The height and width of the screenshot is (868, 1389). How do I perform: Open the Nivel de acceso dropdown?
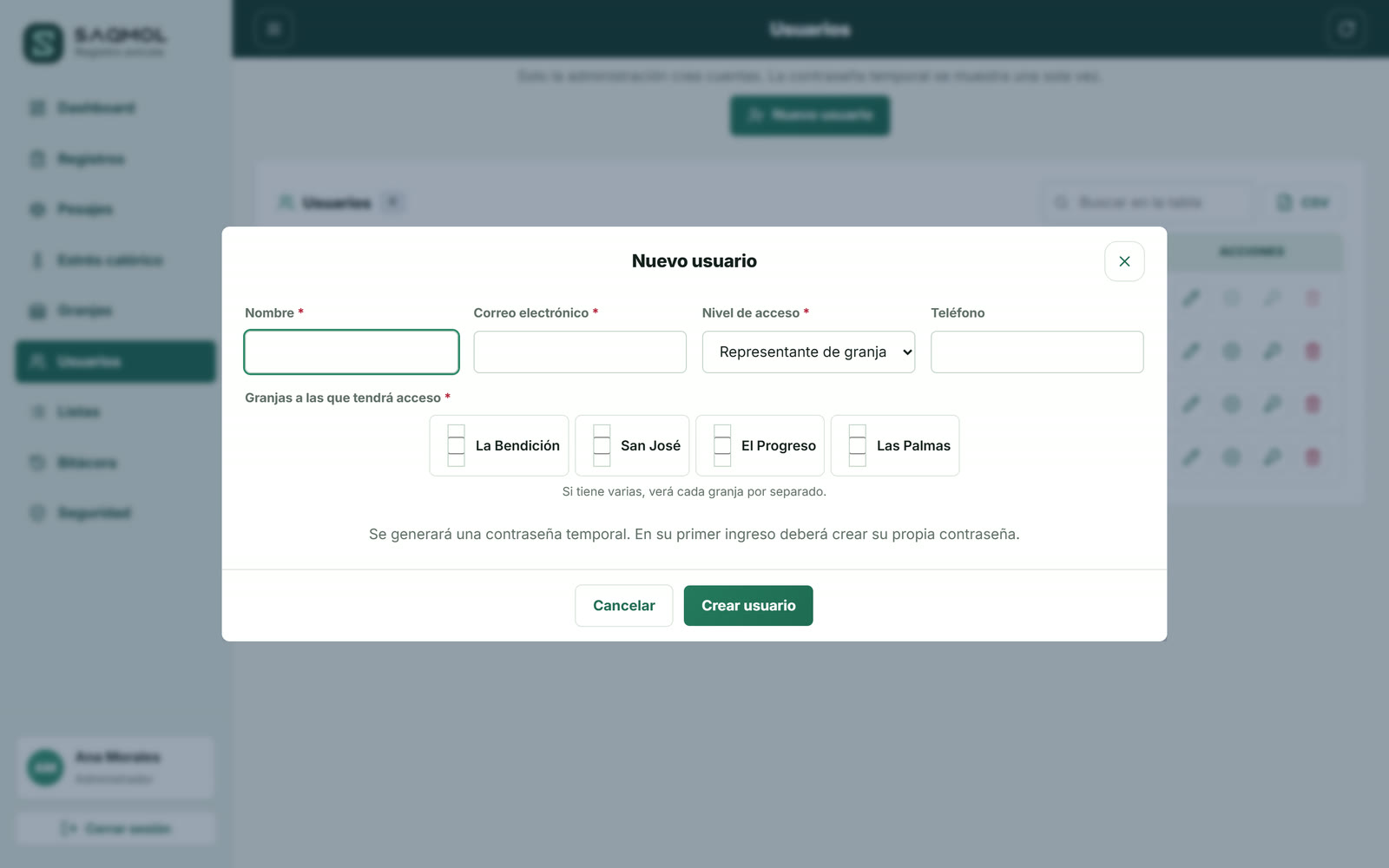pos(808,352)
